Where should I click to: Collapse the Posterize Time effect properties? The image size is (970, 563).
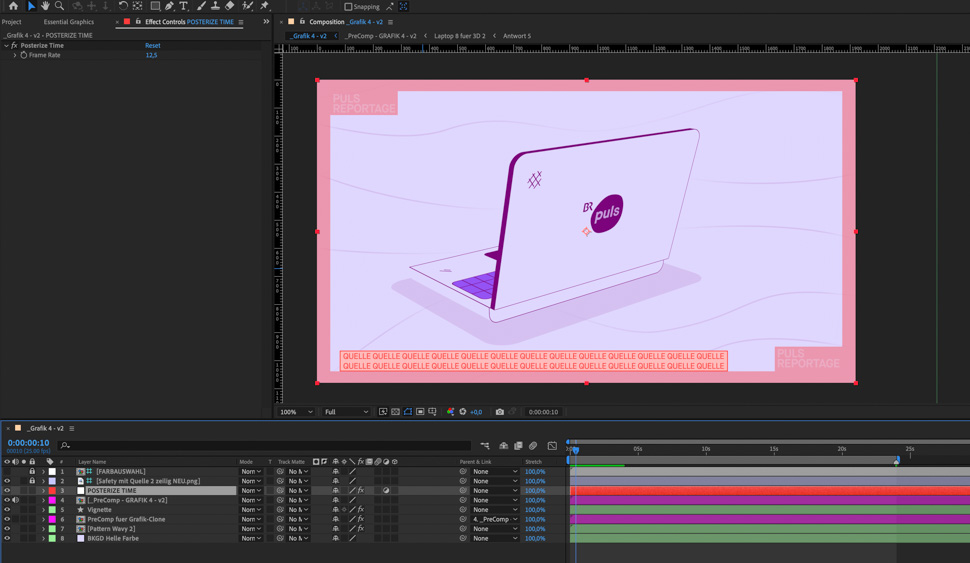click(x=6, y=46)
